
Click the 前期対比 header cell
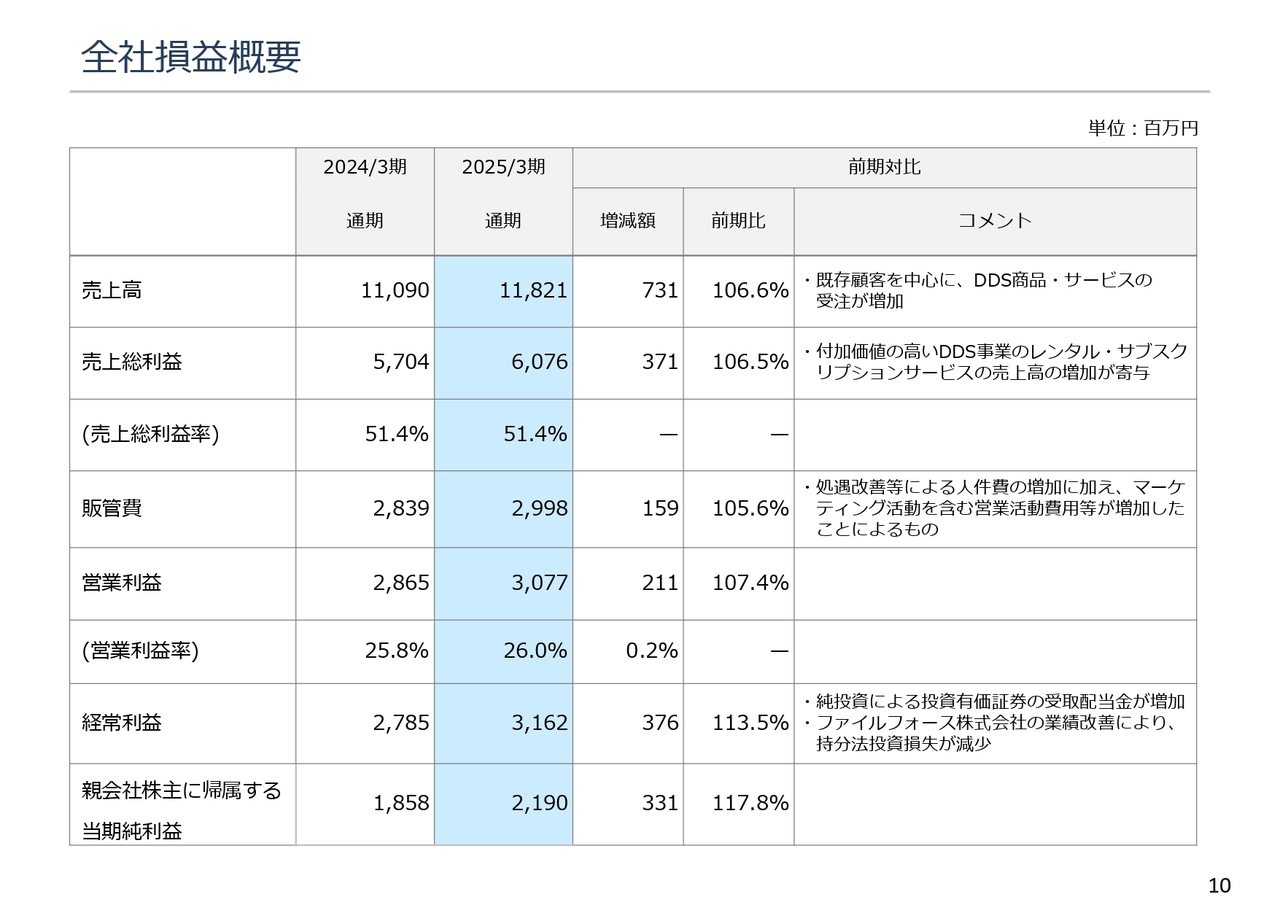pos(884,168)
